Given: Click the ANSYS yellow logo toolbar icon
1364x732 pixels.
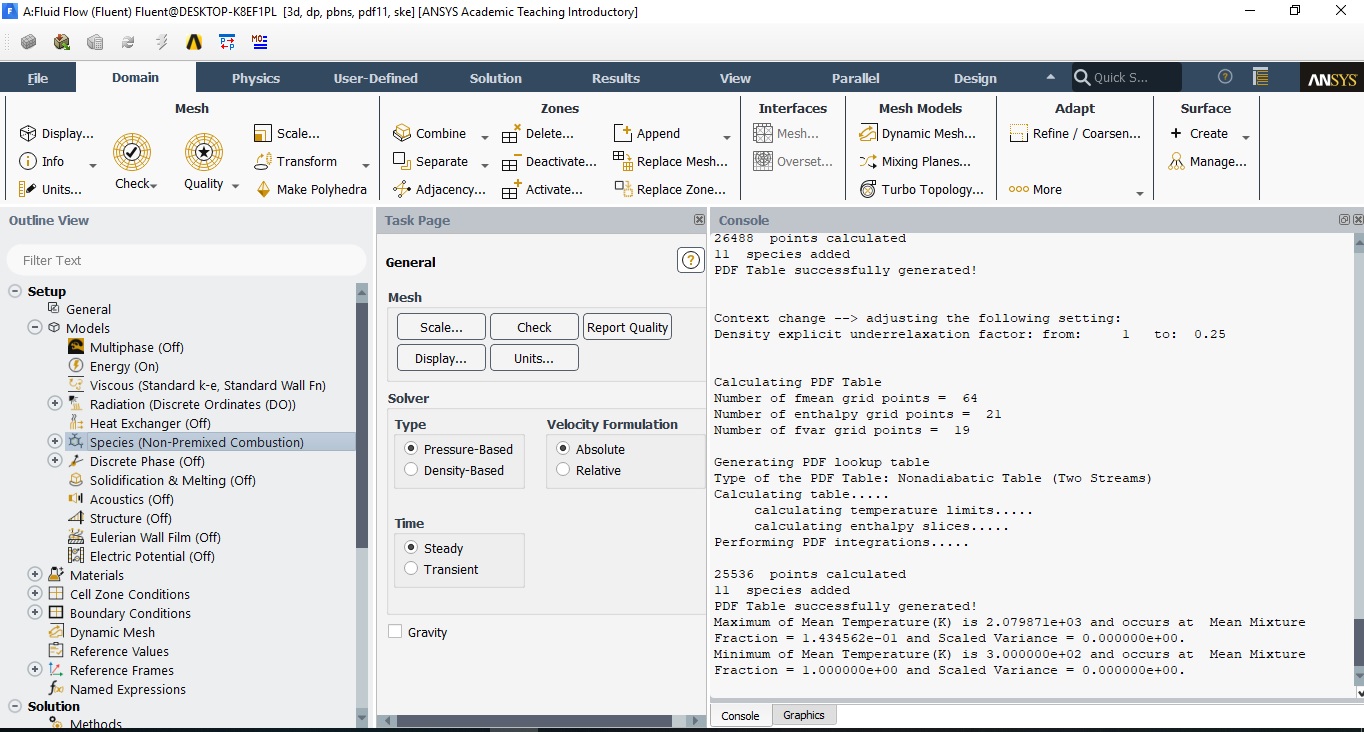Looking at the screenshot, I should pos(194,42).
